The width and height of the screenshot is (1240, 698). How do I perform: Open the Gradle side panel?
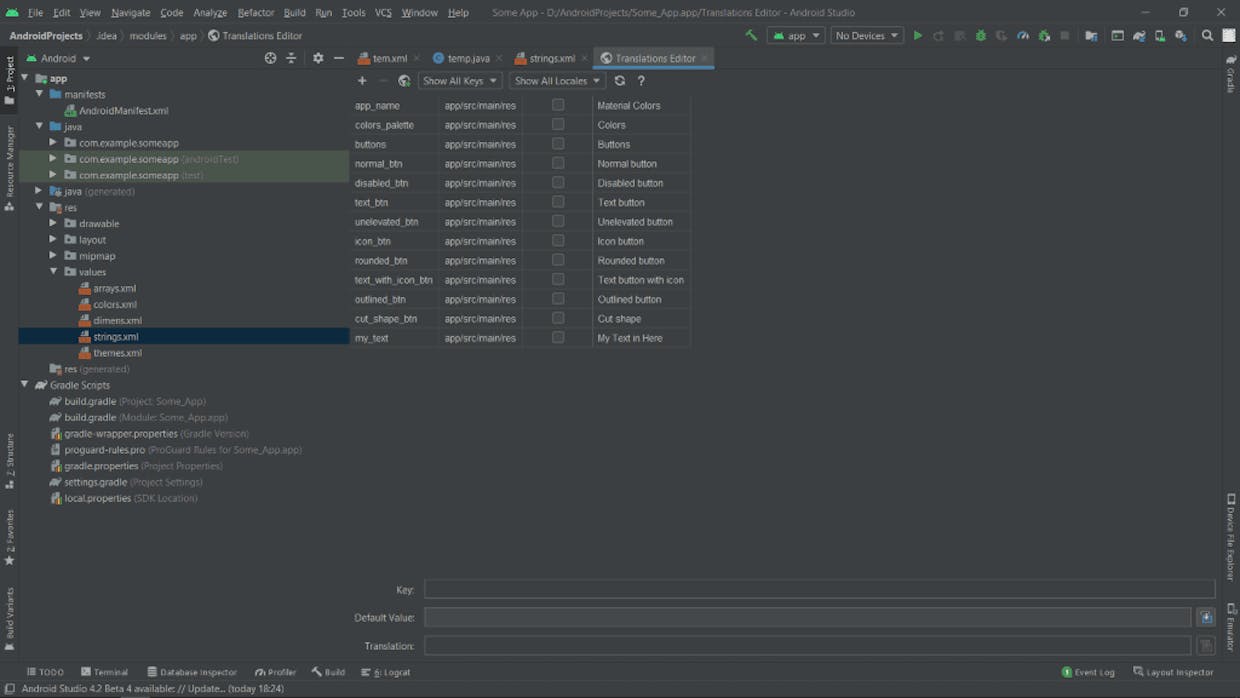tap(1231, 74)
